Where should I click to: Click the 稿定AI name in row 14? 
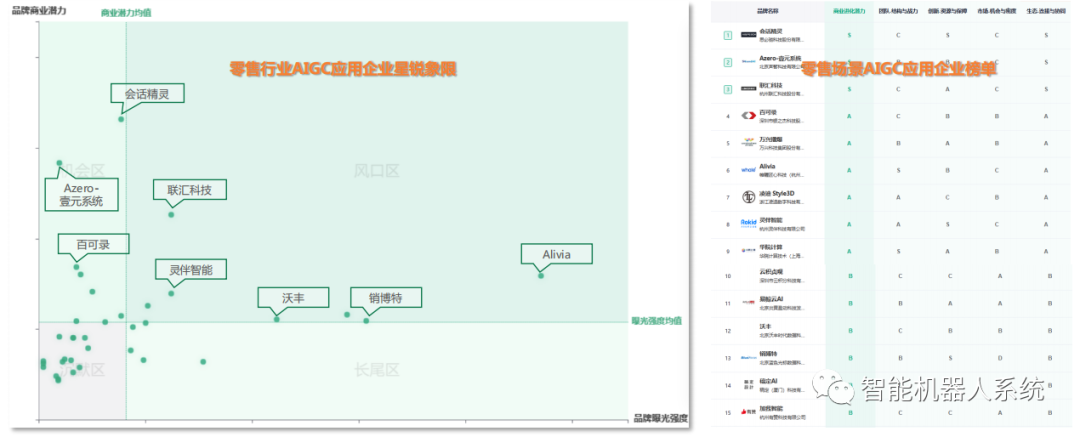click(x=769, y=380)
